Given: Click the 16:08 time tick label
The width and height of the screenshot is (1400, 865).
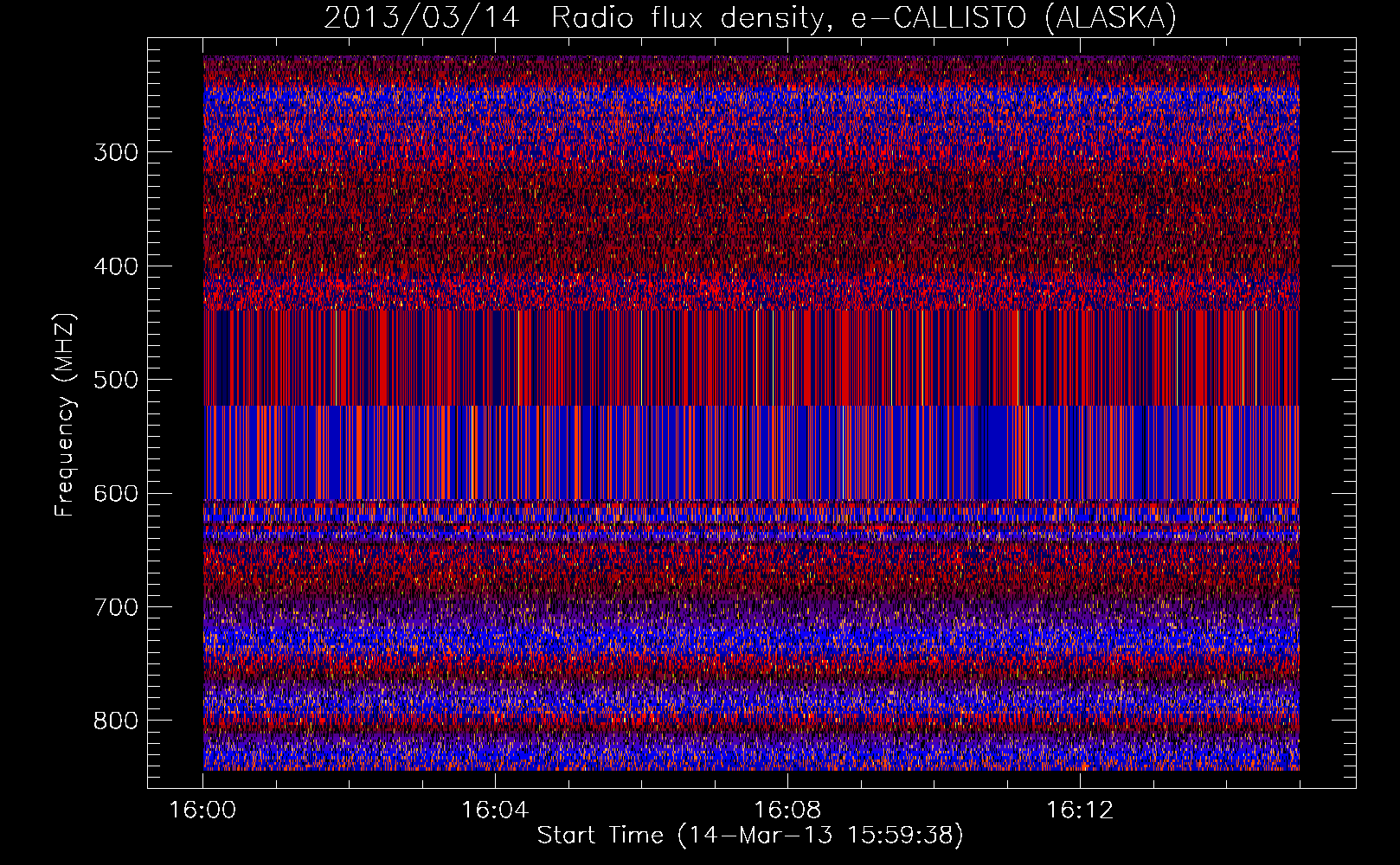Looking at the screenshot, I should pyautogui.click(x=787, y=811).
